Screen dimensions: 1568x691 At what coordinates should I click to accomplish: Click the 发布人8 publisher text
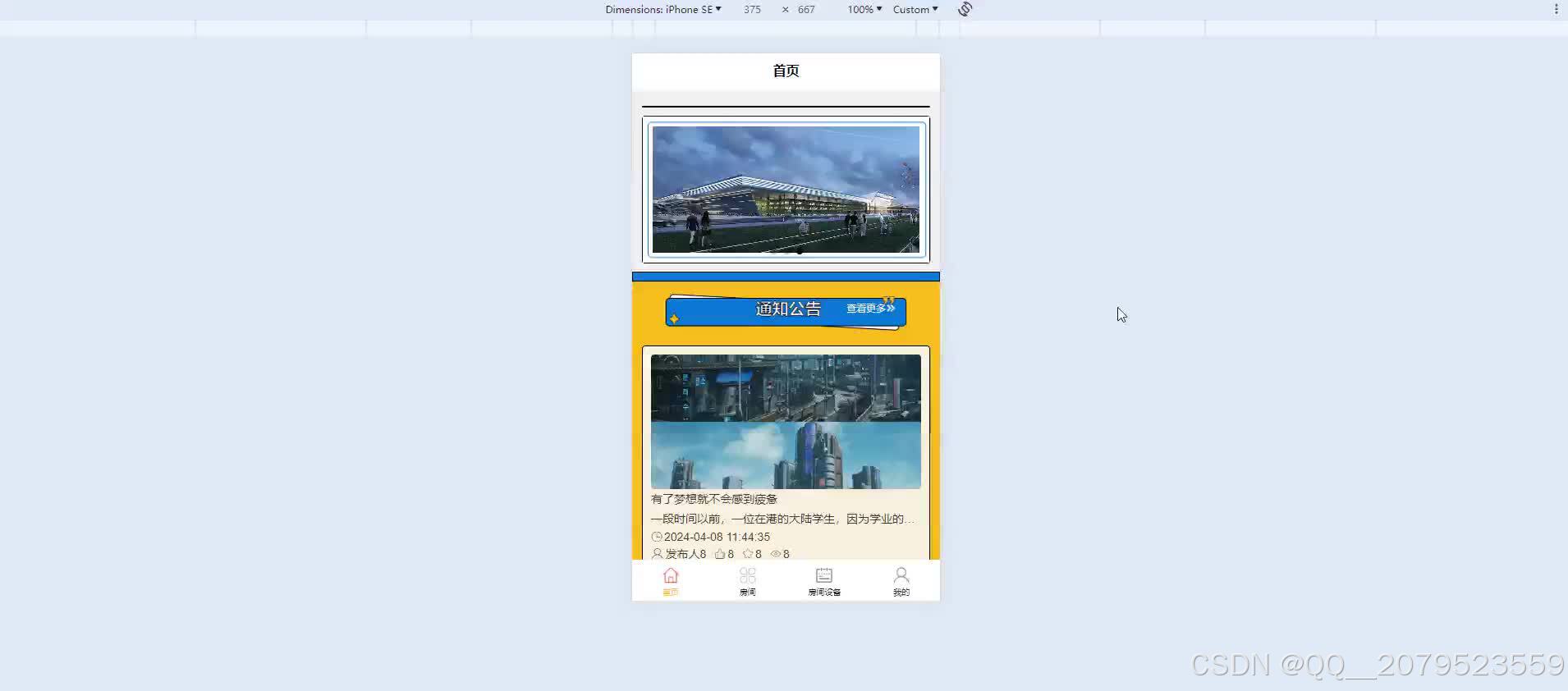pyautogui.click(x=685, y=554)
